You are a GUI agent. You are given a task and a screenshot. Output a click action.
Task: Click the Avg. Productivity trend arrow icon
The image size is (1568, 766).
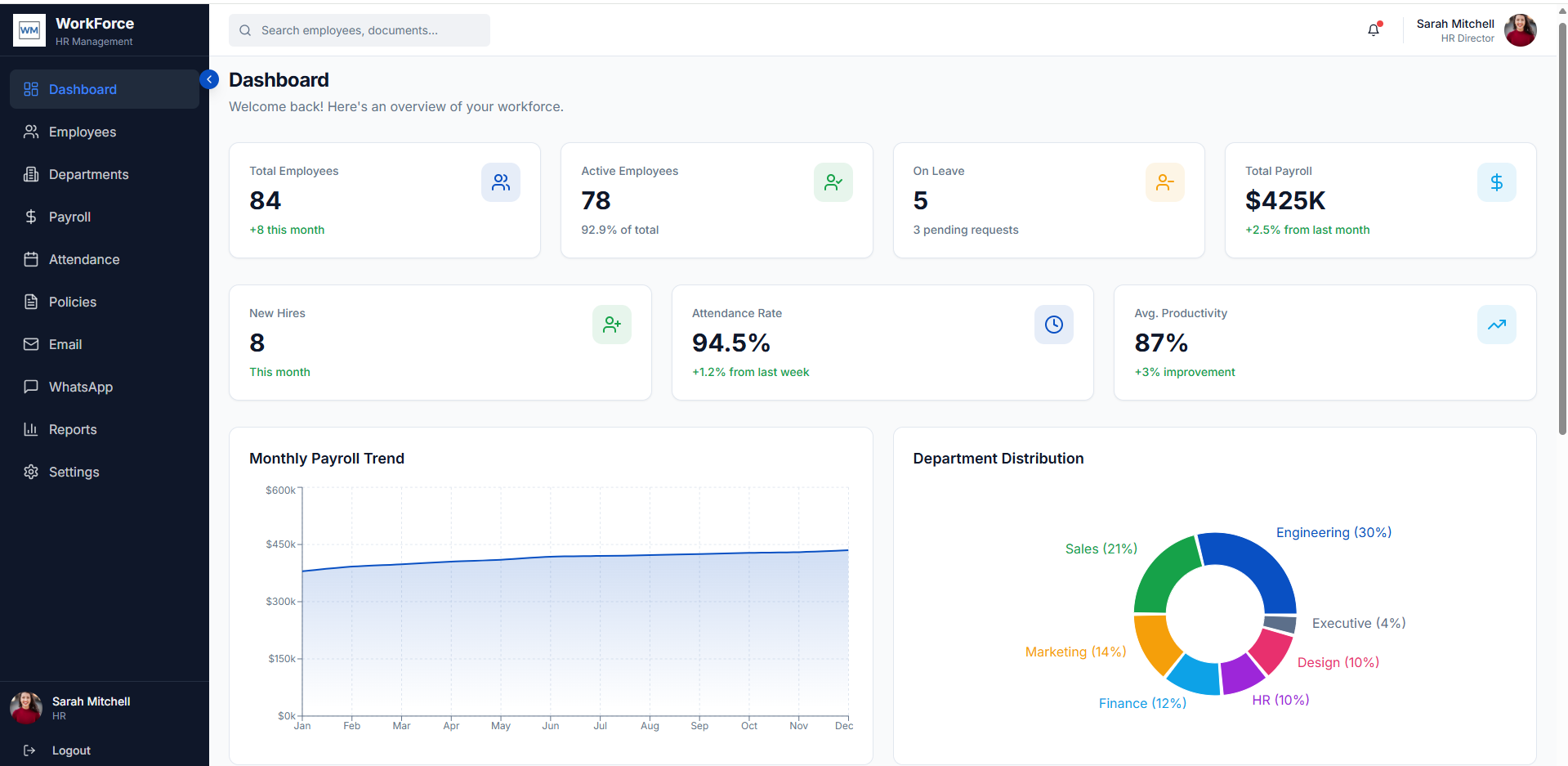[x=1496, y=325]
